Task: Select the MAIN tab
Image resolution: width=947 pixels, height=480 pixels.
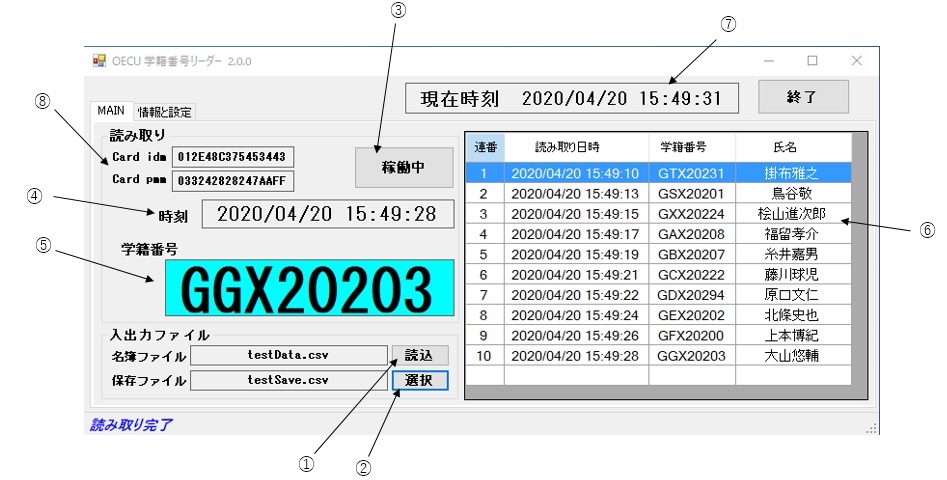Action: tap(111, 110)
